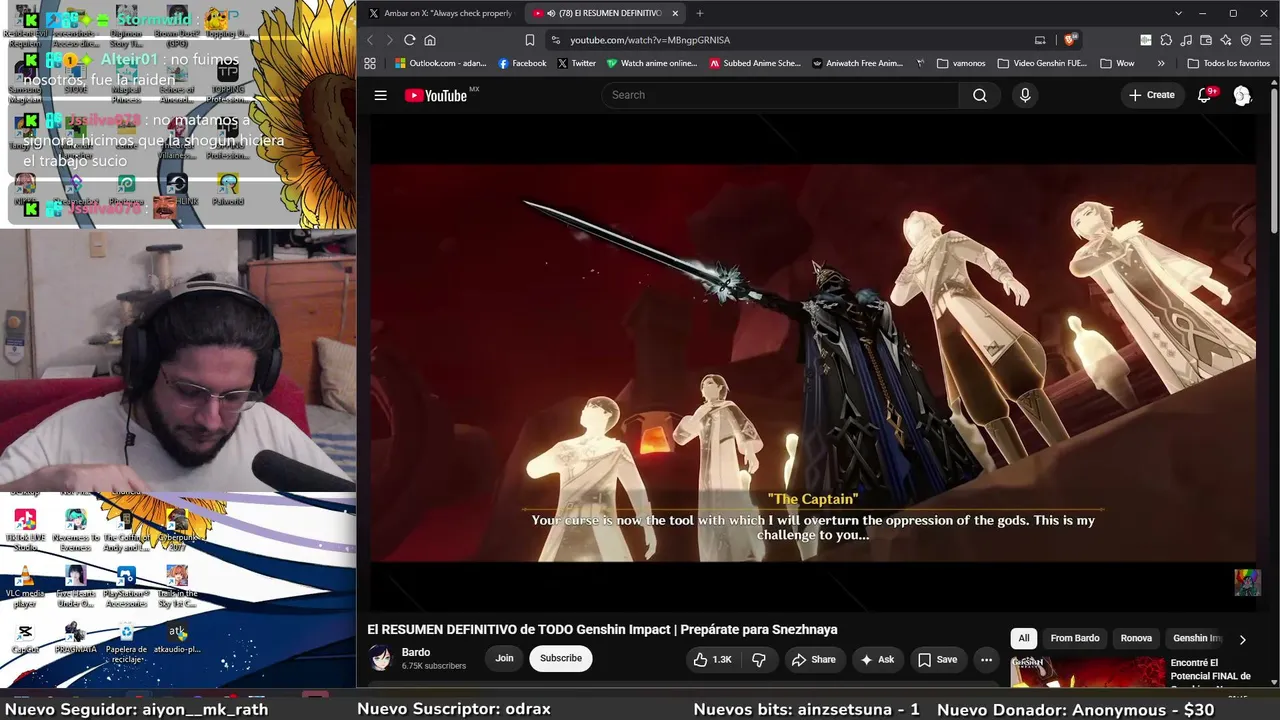Open the vamonos bookmarks folder
This screenshot has width=1280, height=720.
pos(961,63)
